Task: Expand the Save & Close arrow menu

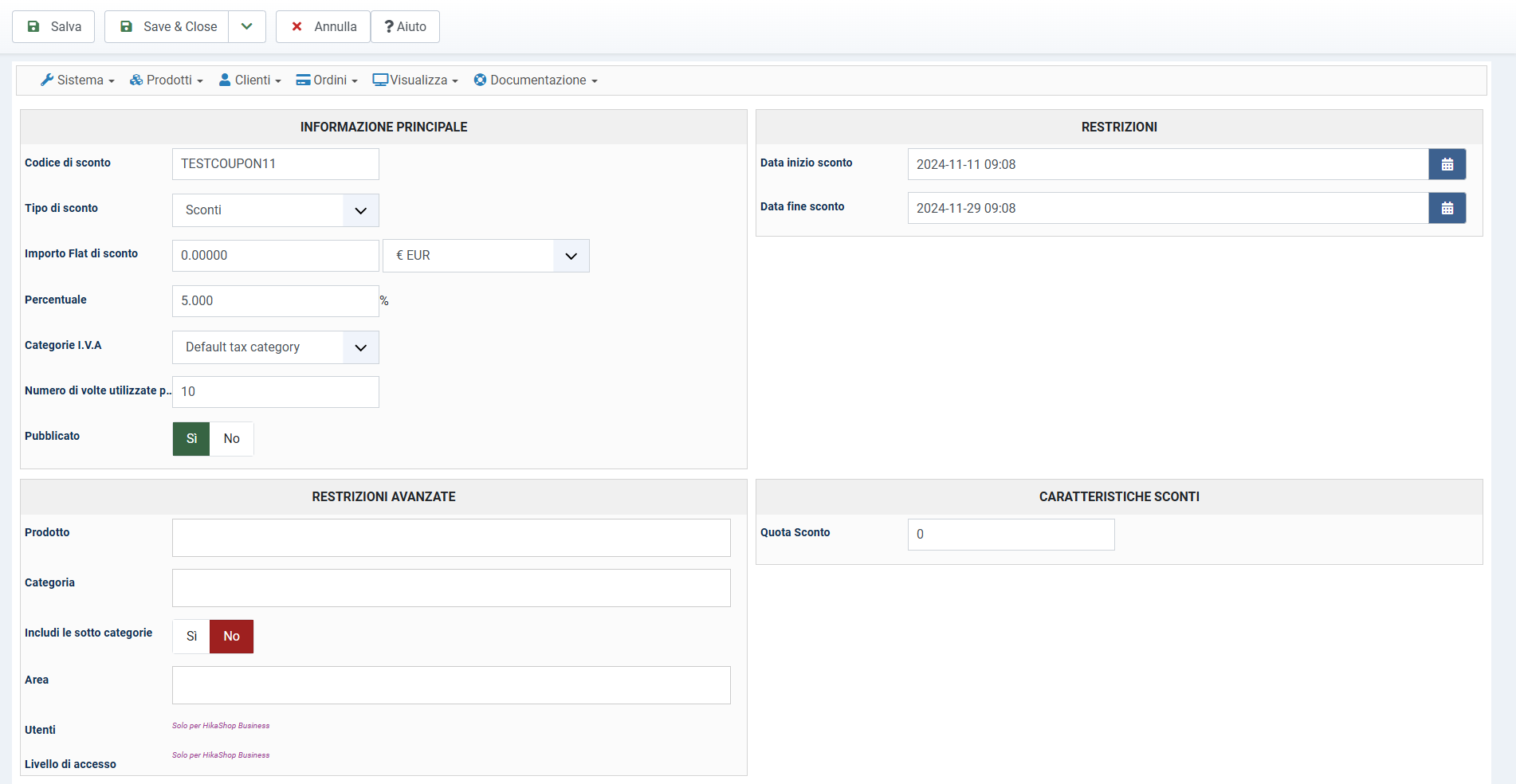Action: (x=247, y=26)
